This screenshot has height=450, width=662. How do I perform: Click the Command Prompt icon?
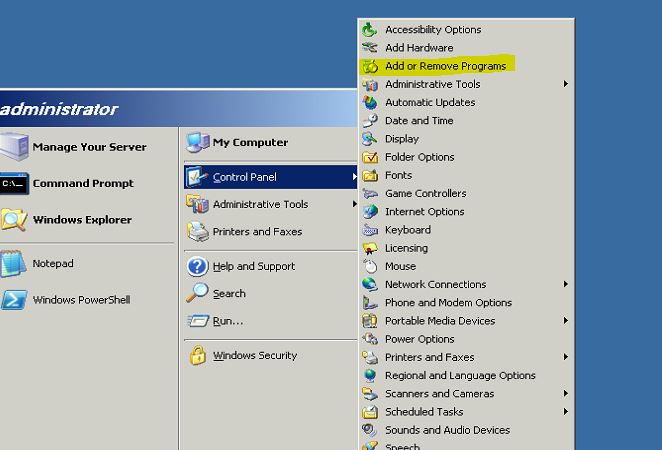click(x=14, y=183)
